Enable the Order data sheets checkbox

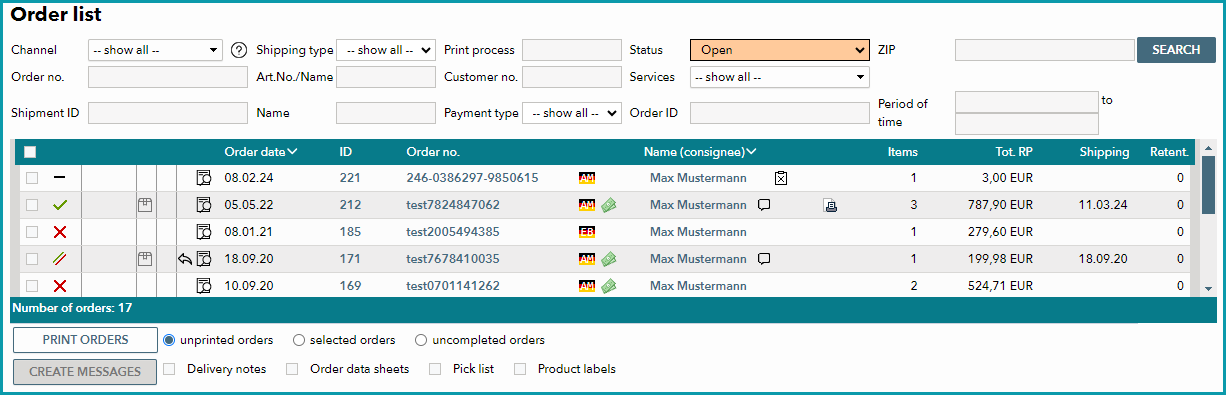(292, 369)
